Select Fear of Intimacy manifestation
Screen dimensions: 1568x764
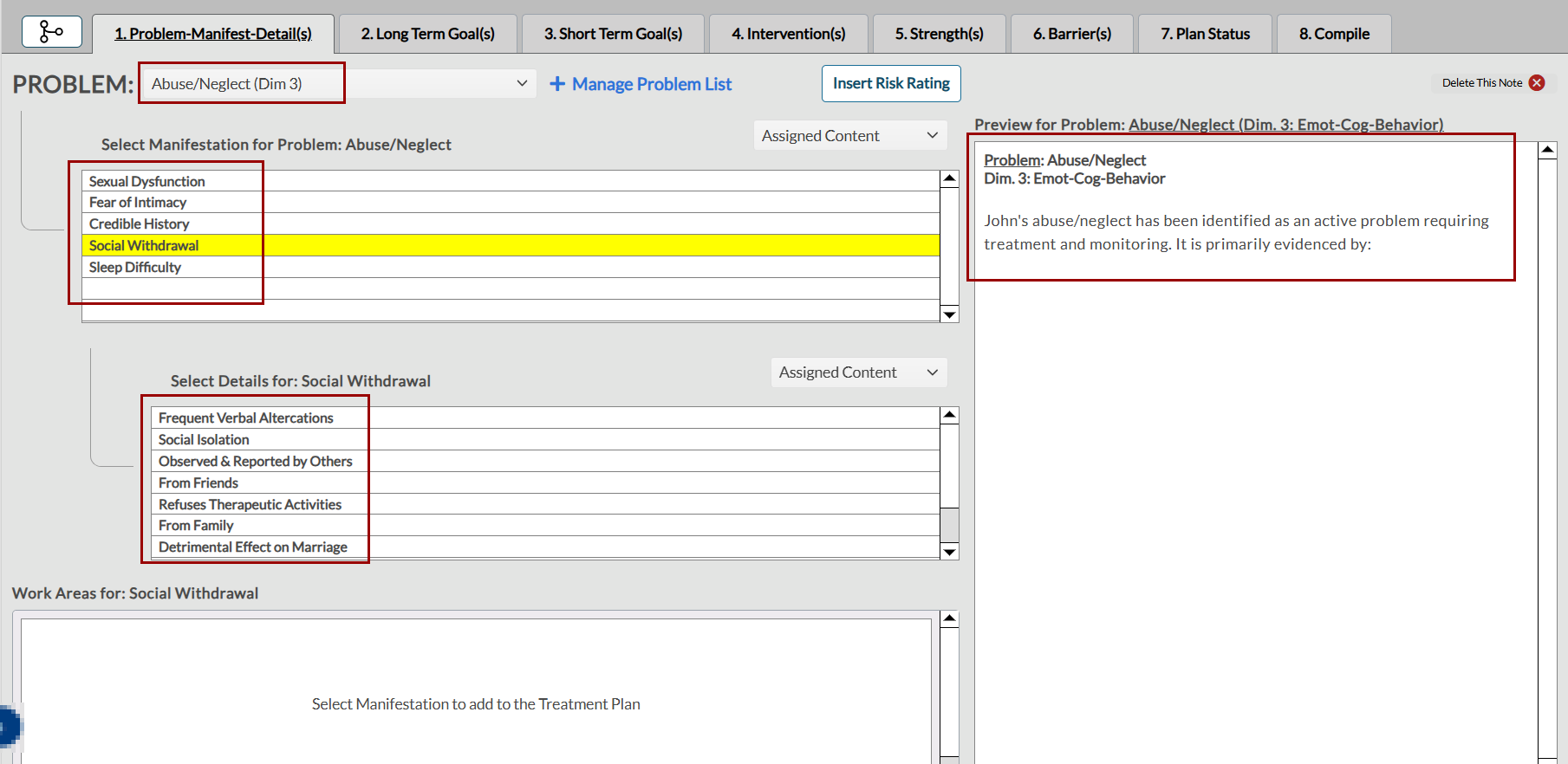(x=511, y=203)
